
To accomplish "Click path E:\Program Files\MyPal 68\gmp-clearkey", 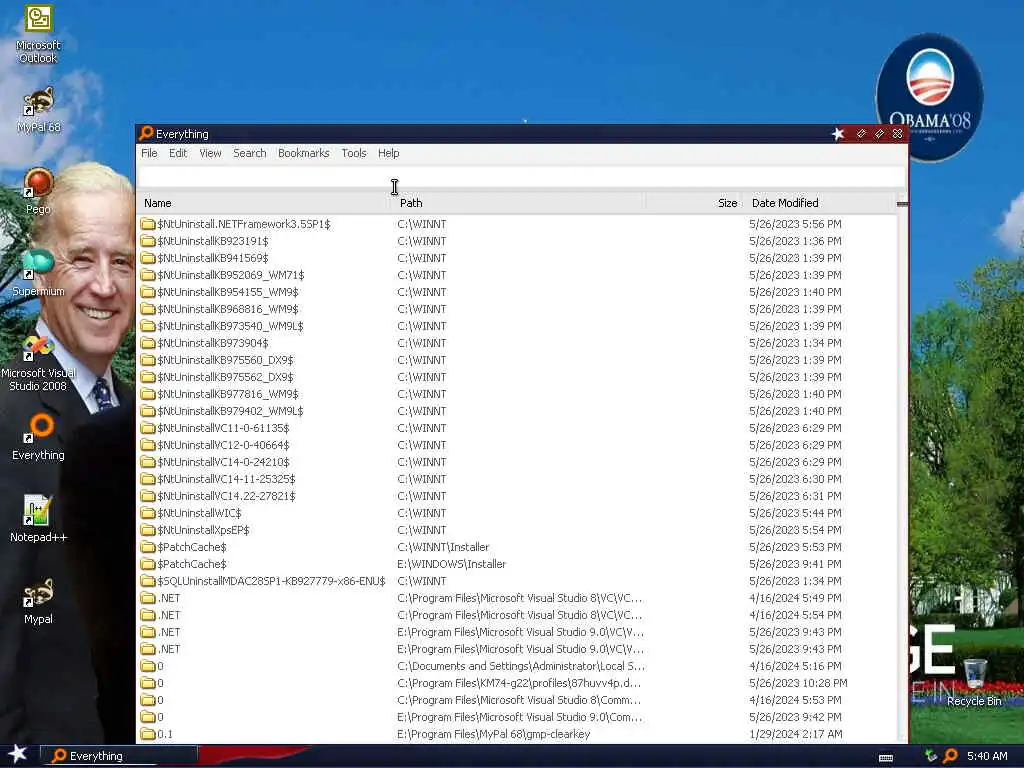I will (x=494, y=734).
